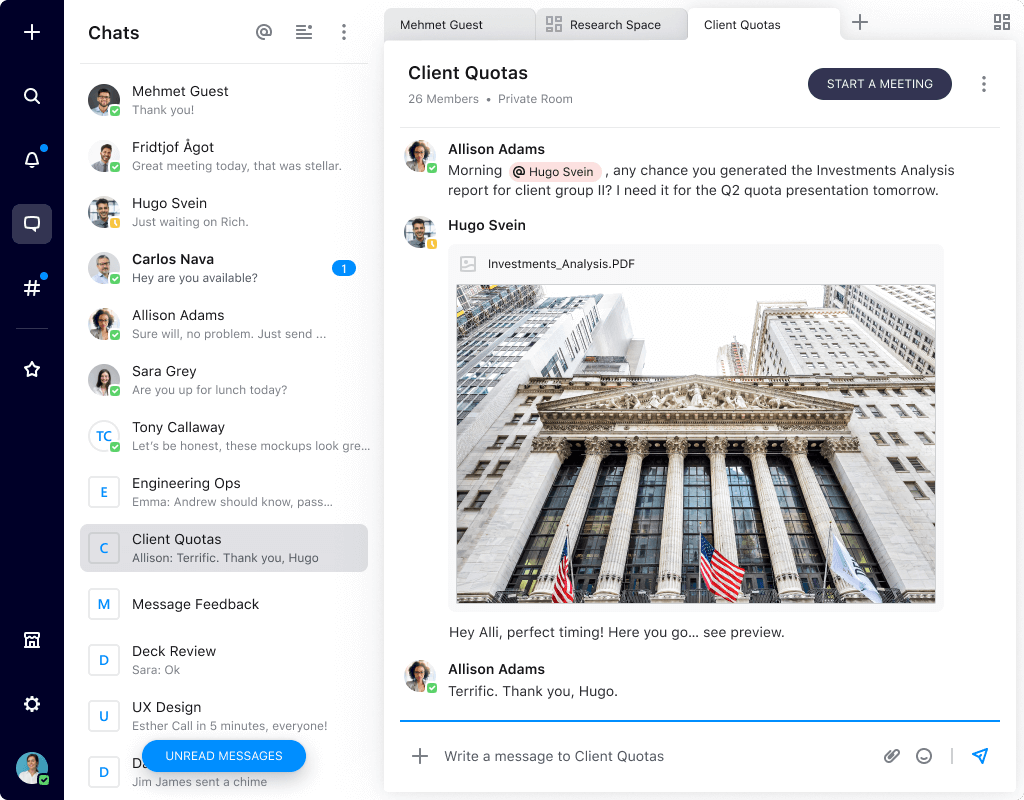Click the grid icon on Research Space tab
Screen dimensions: 1024x800
(x=554, y=24)
